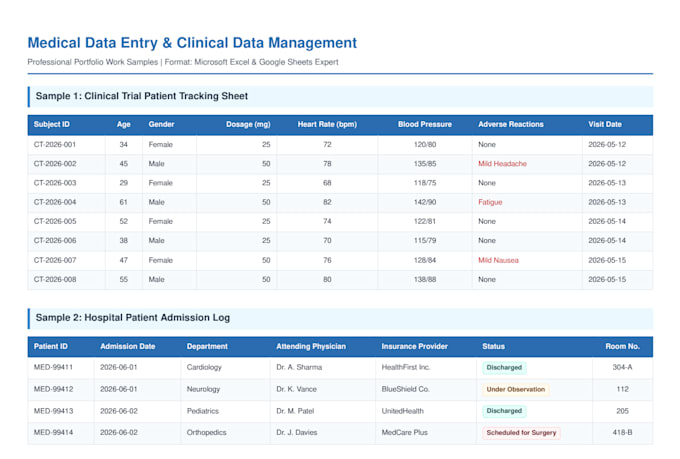The height and width of the screenshot is (459, 680).
Task: Select physician Dr. A. Sharma
Action: point(299,367)
